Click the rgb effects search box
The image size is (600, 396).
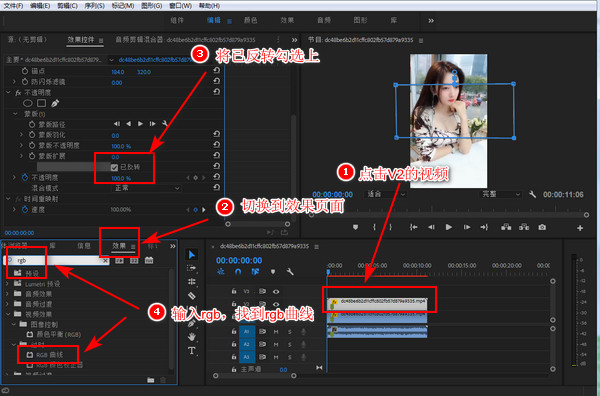[x=57, y=261]
